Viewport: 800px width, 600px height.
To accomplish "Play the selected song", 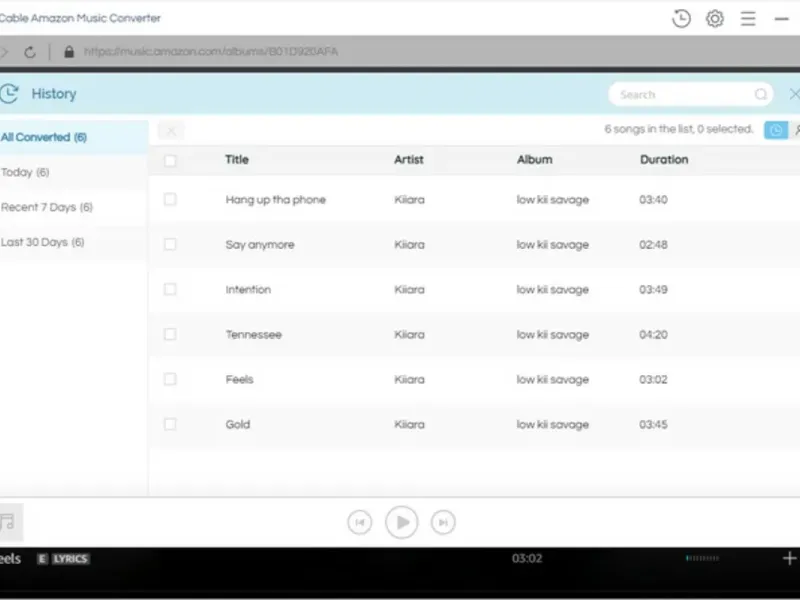I will (x=402, y=522).
